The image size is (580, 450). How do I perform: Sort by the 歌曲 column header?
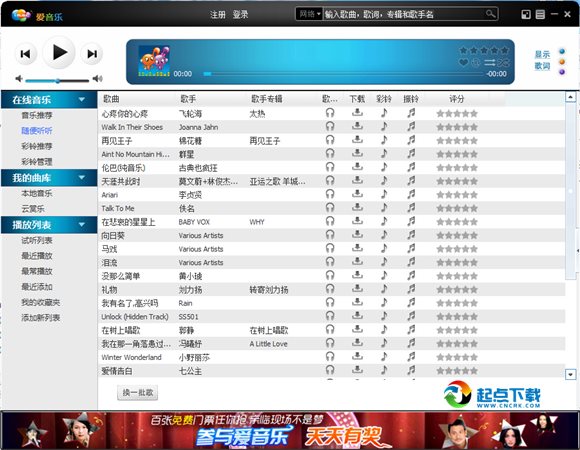coord(111,99)
